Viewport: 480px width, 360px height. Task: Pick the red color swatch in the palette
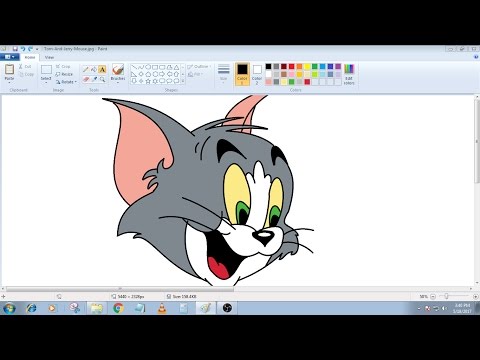[292, 66]
